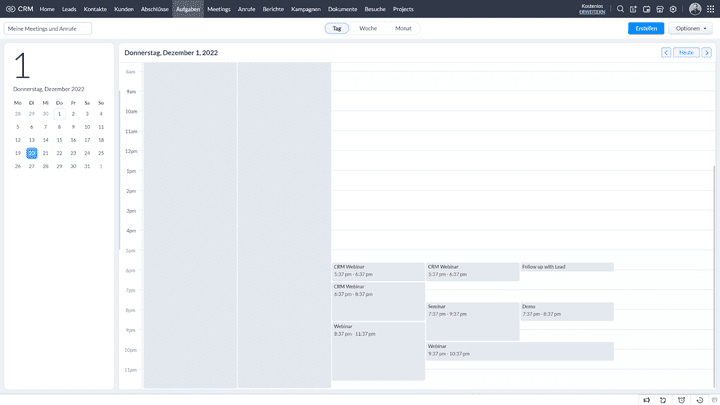
Task: Open Webinar event 8:37 pm - 11:37 pm
Action: click(x=378, y=351)
